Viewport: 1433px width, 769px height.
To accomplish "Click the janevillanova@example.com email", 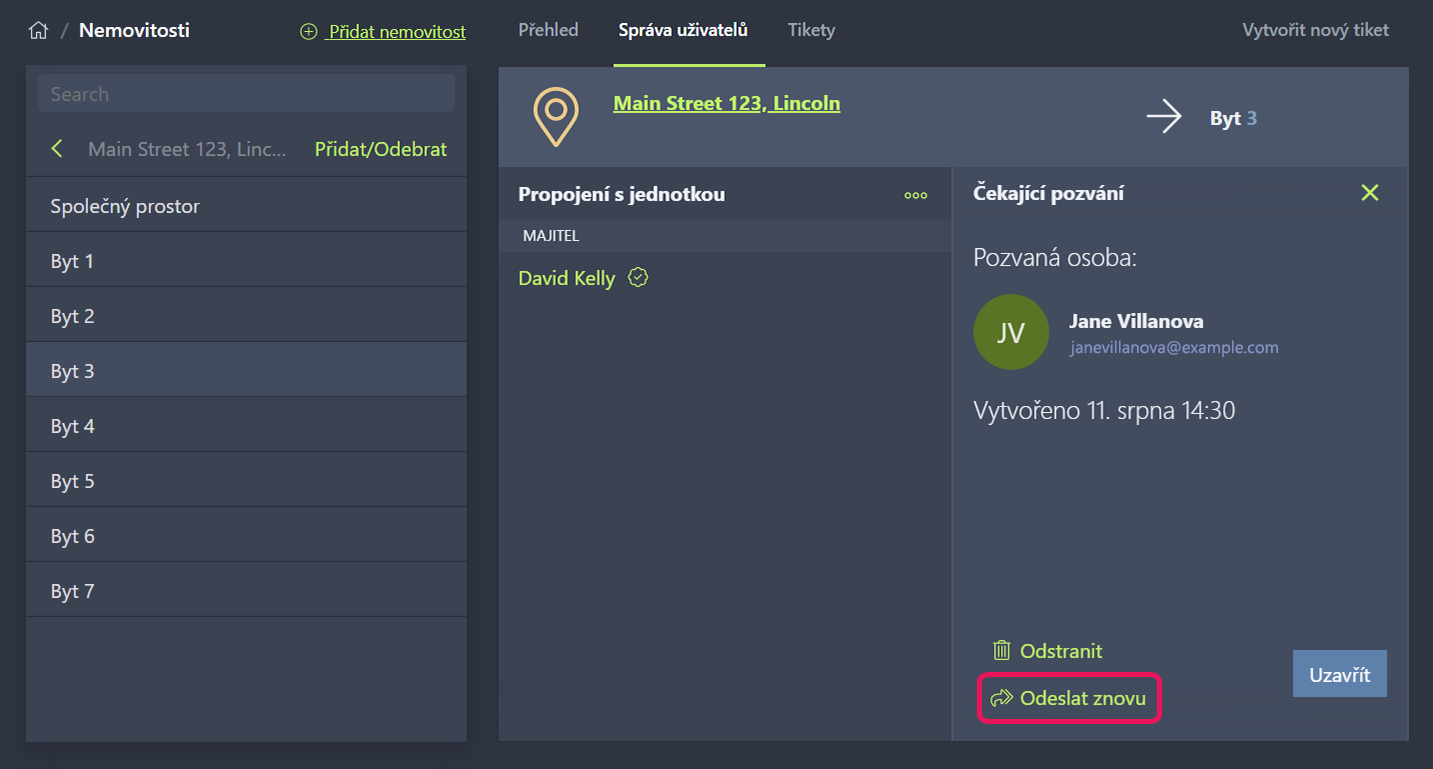I will (1174, 348).
